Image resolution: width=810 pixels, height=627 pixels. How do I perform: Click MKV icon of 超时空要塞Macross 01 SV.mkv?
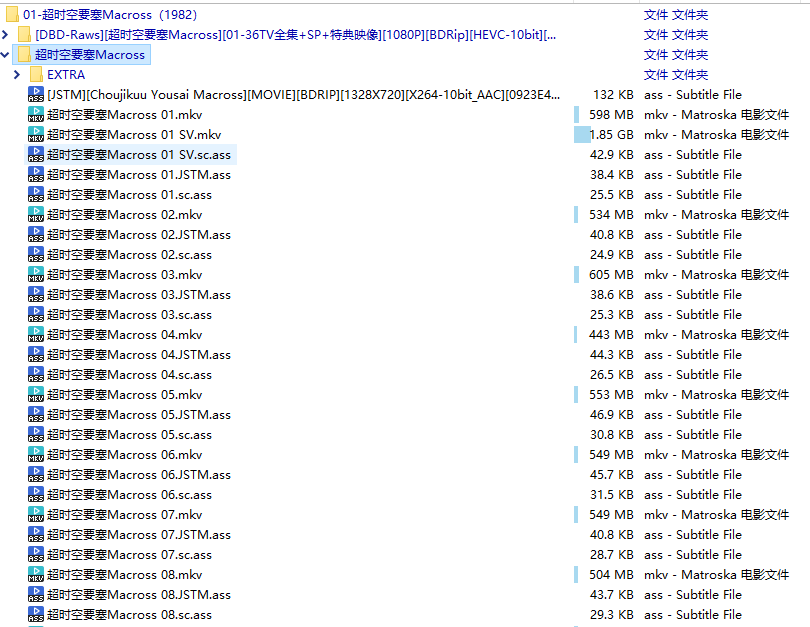point(36,135)
